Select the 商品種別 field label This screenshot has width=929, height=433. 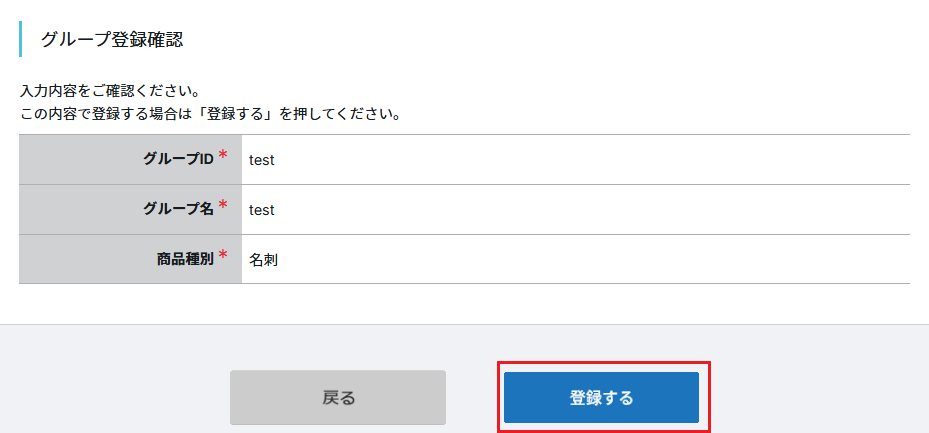pyautogui.click(x=184, y=260)
